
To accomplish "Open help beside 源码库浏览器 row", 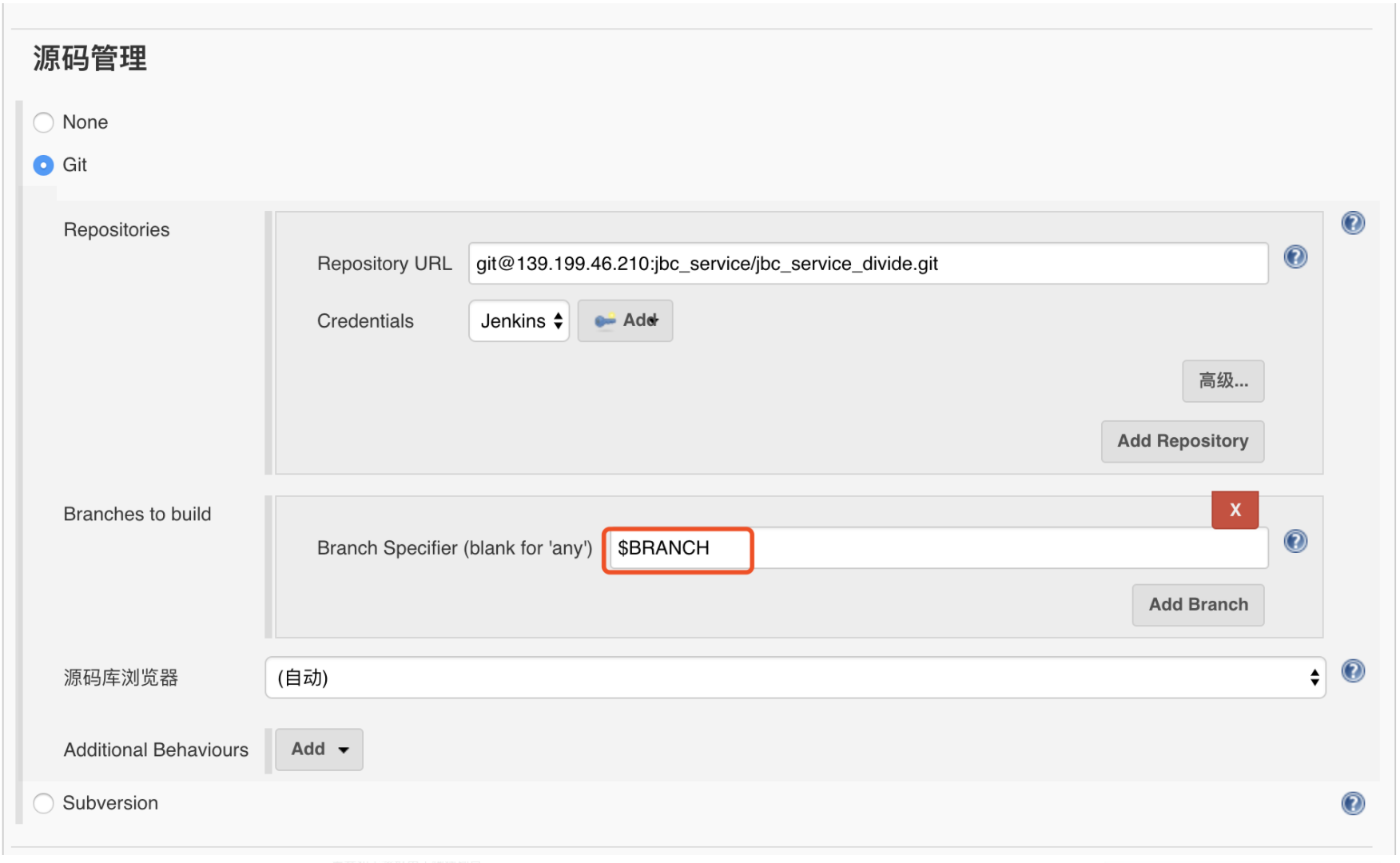I will pos(1354,671).
